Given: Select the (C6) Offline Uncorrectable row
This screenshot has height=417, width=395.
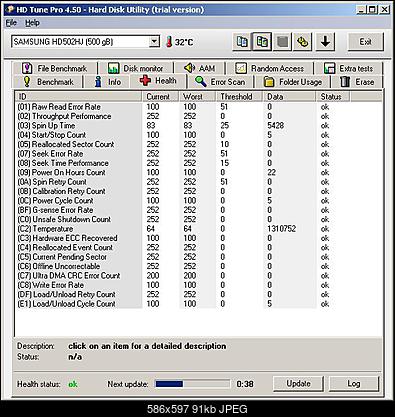Looking at the screenshot, I should [199, 266].
